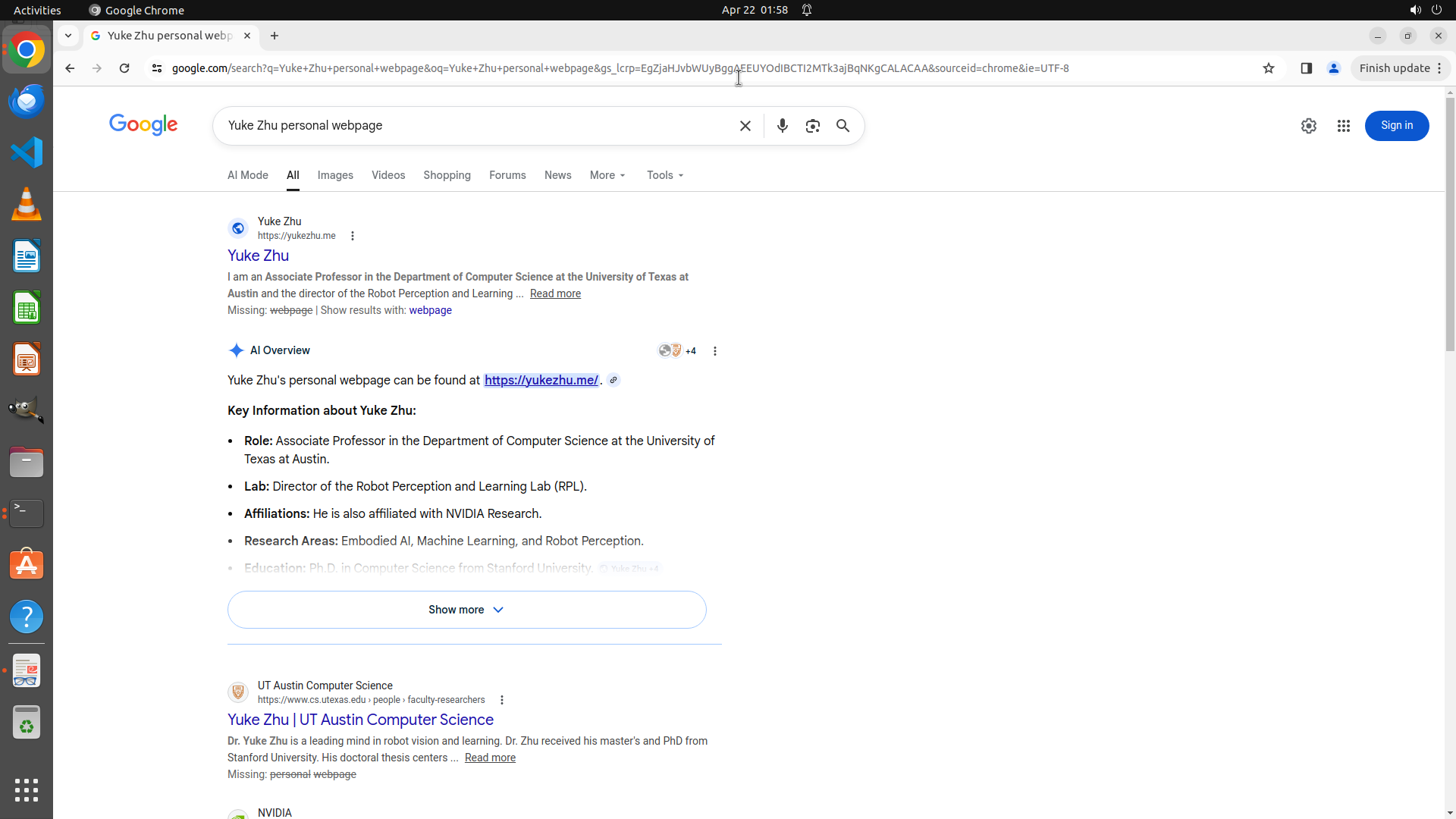Open Google quick settings gear

click(x=1308, y=126)
